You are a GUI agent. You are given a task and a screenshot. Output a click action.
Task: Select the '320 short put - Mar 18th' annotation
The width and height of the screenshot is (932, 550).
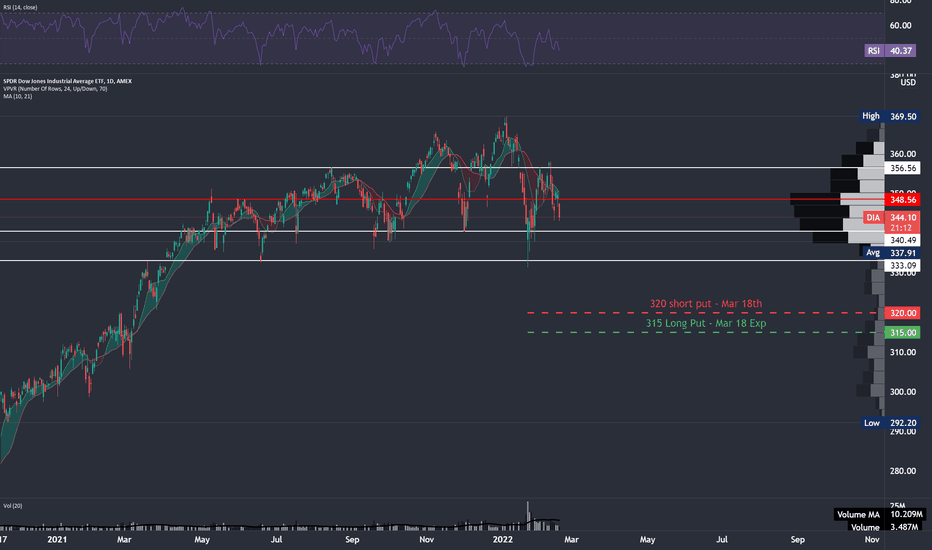(x=706, y=303)
